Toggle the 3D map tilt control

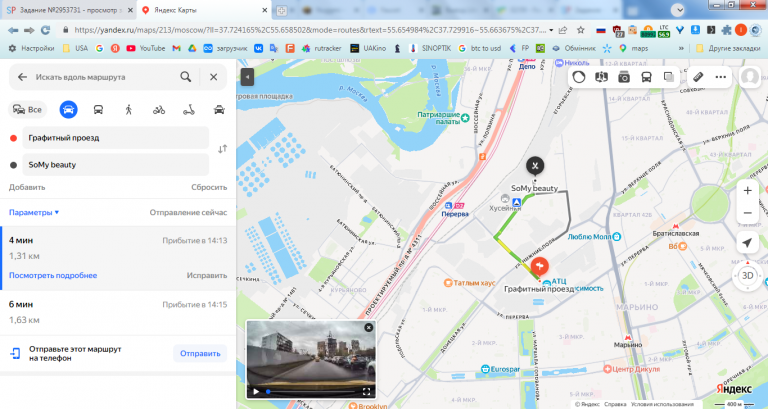tap(747, 276)
